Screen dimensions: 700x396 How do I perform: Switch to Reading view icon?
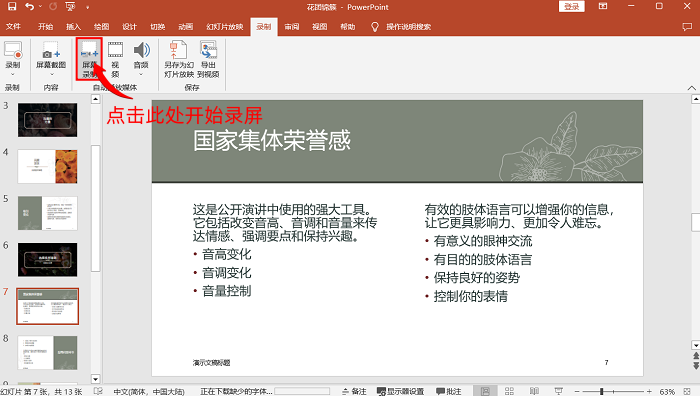[x=534, y=391]
